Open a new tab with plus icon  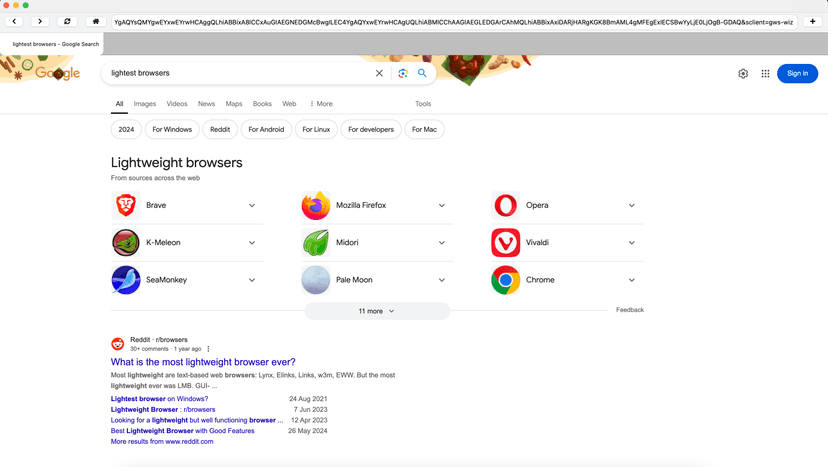812,21
